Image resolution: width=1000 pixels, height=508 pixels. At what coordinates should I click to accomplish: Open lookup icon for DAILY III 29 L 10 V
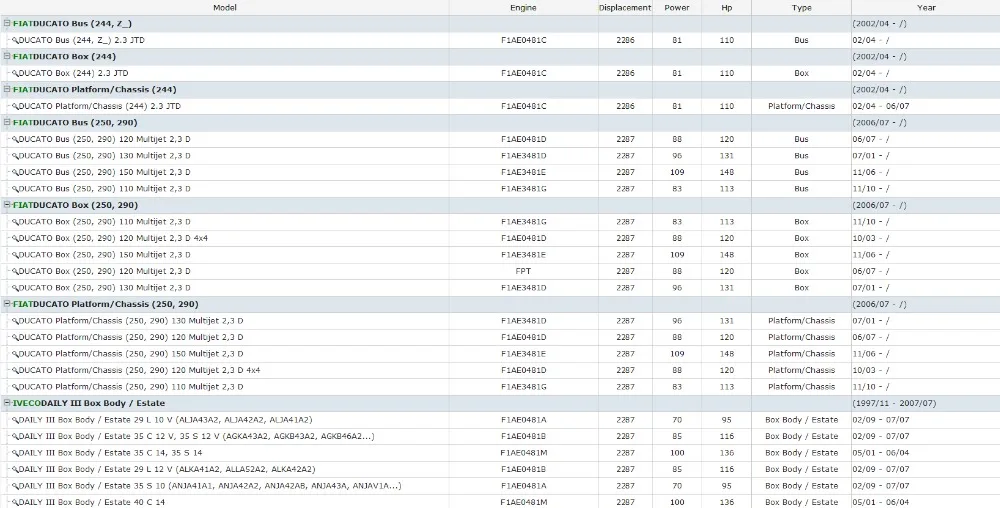(x=15, y=420)
